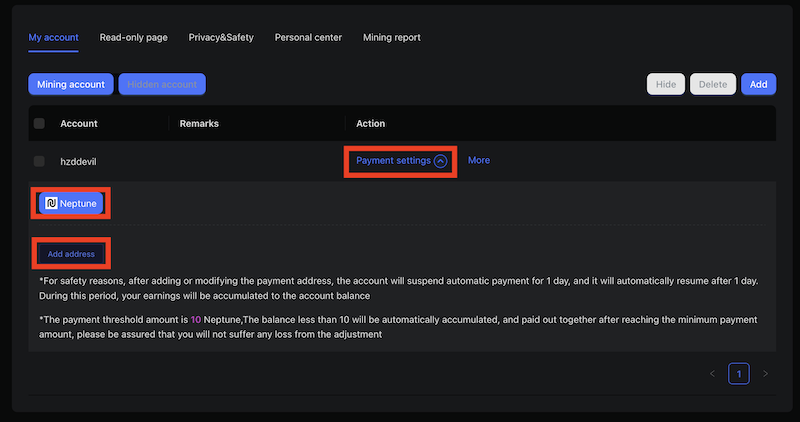Open the More actions menu

pyautogui.click(x=478, y=160)
